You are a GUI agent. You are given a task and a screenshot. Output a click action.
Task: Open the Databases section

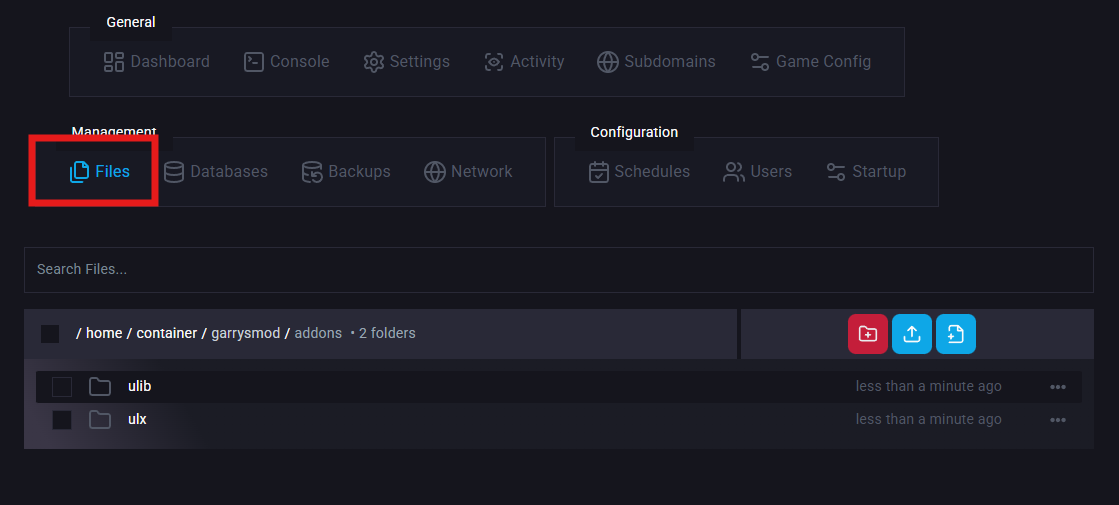pos(216,172)
